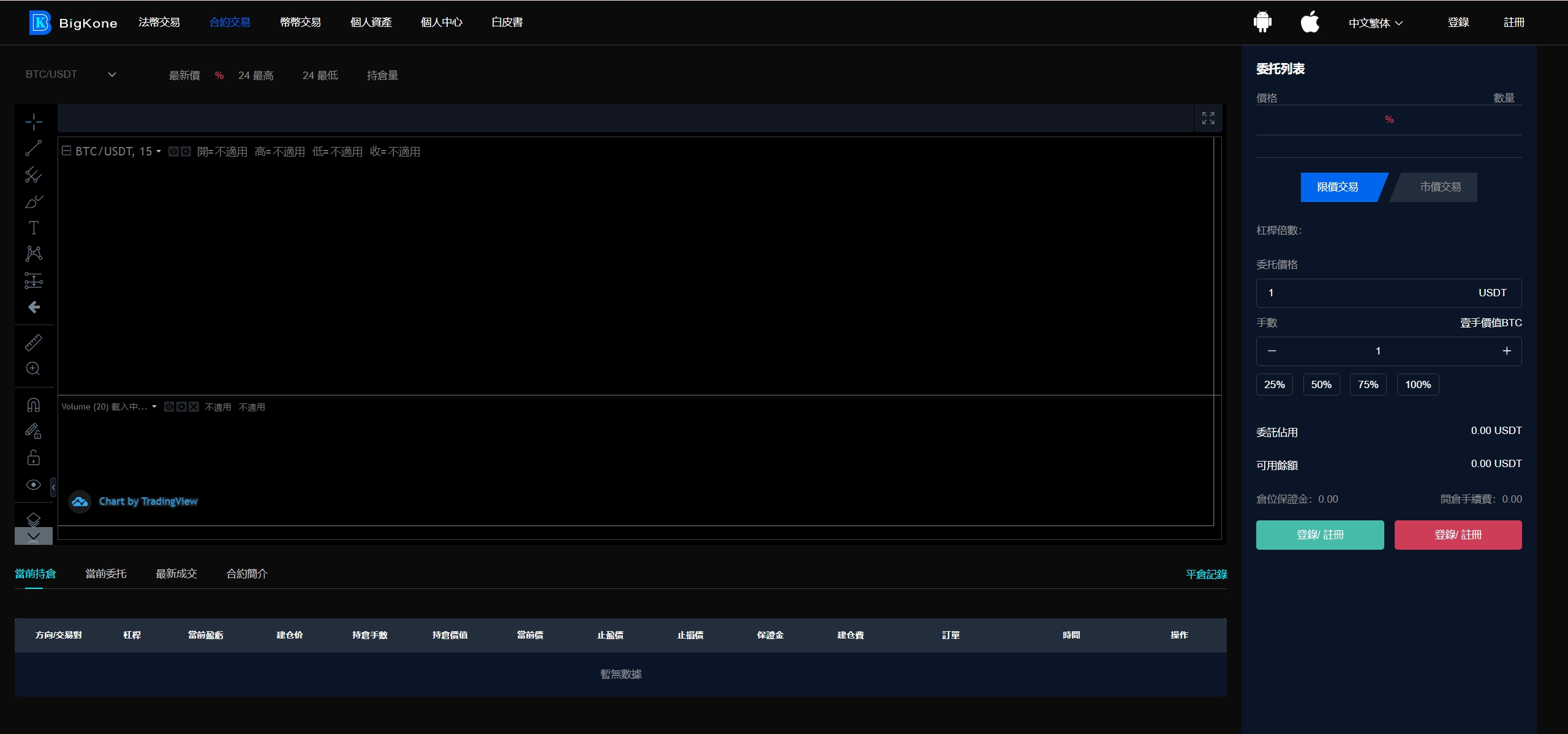Screen dimensions: 1568x734
Task: Collapse the drawing toolbar side handle
Action: coord(53,487)
